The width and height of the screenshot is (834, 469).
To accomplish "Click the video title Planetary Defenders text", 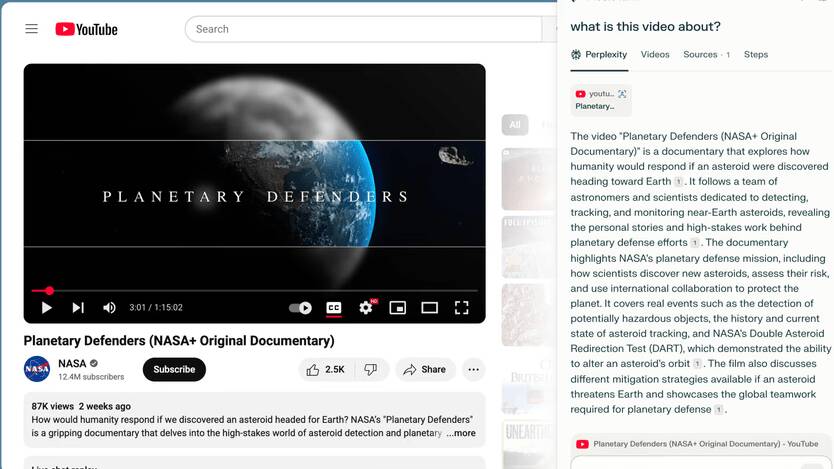I will click(x=179, y=341).
